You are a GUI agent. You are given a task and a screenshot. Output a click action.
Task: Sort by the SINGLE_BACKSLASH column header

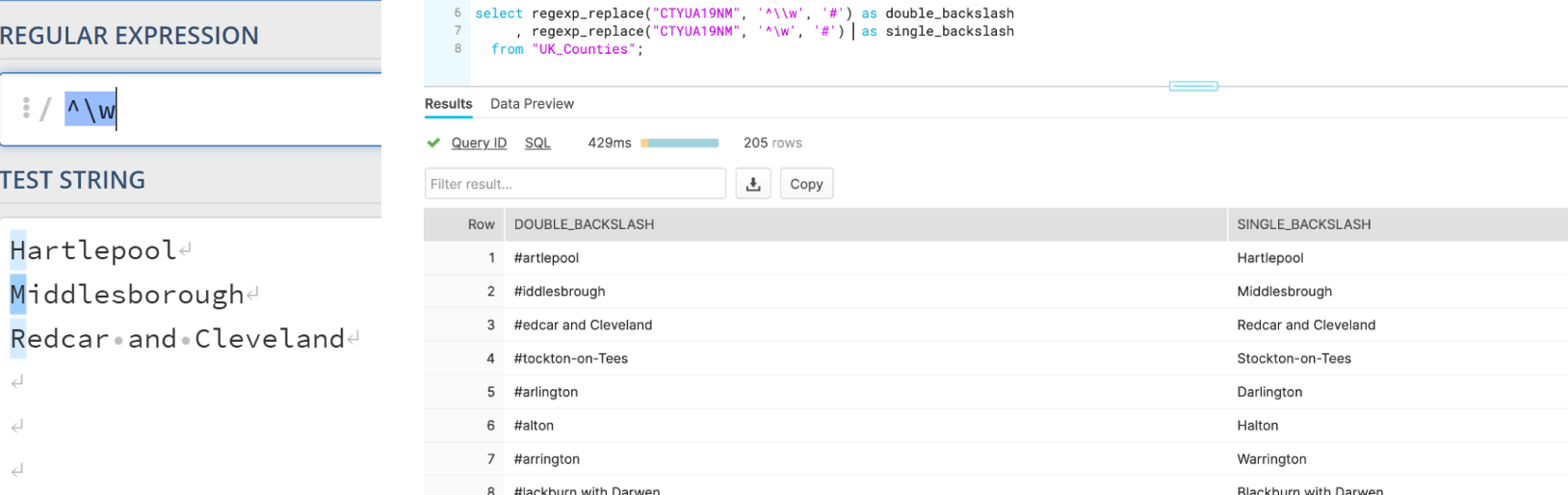pyautogui.click(x=1303, y=224)
